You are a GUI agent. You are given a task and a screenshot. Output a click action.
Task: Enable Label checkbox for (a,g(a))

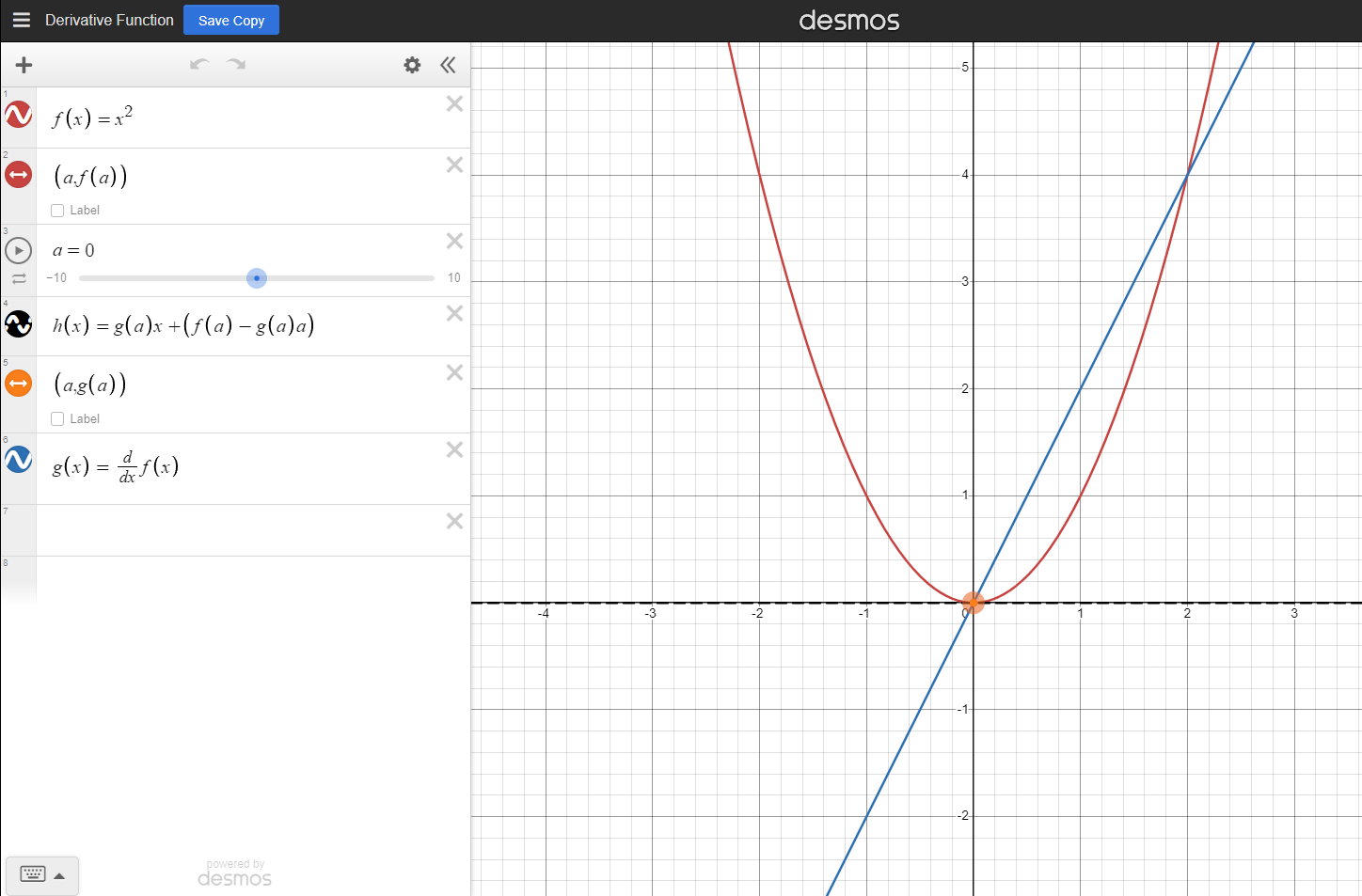coord(57,419)
